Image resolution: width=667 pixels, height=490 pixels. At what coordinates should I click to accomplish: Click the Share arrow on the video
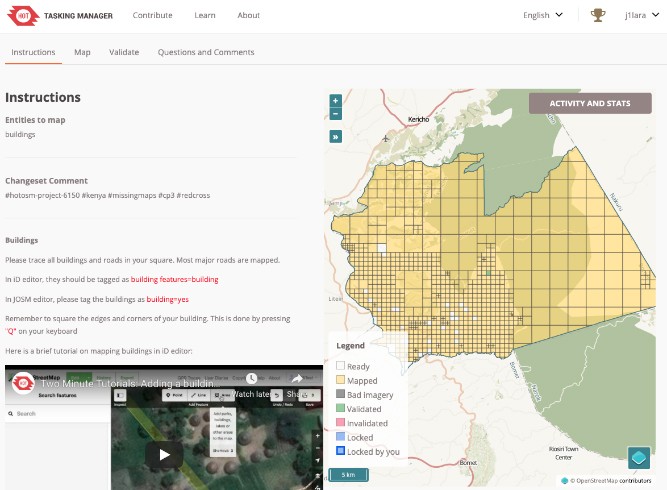tap(297, 379)
